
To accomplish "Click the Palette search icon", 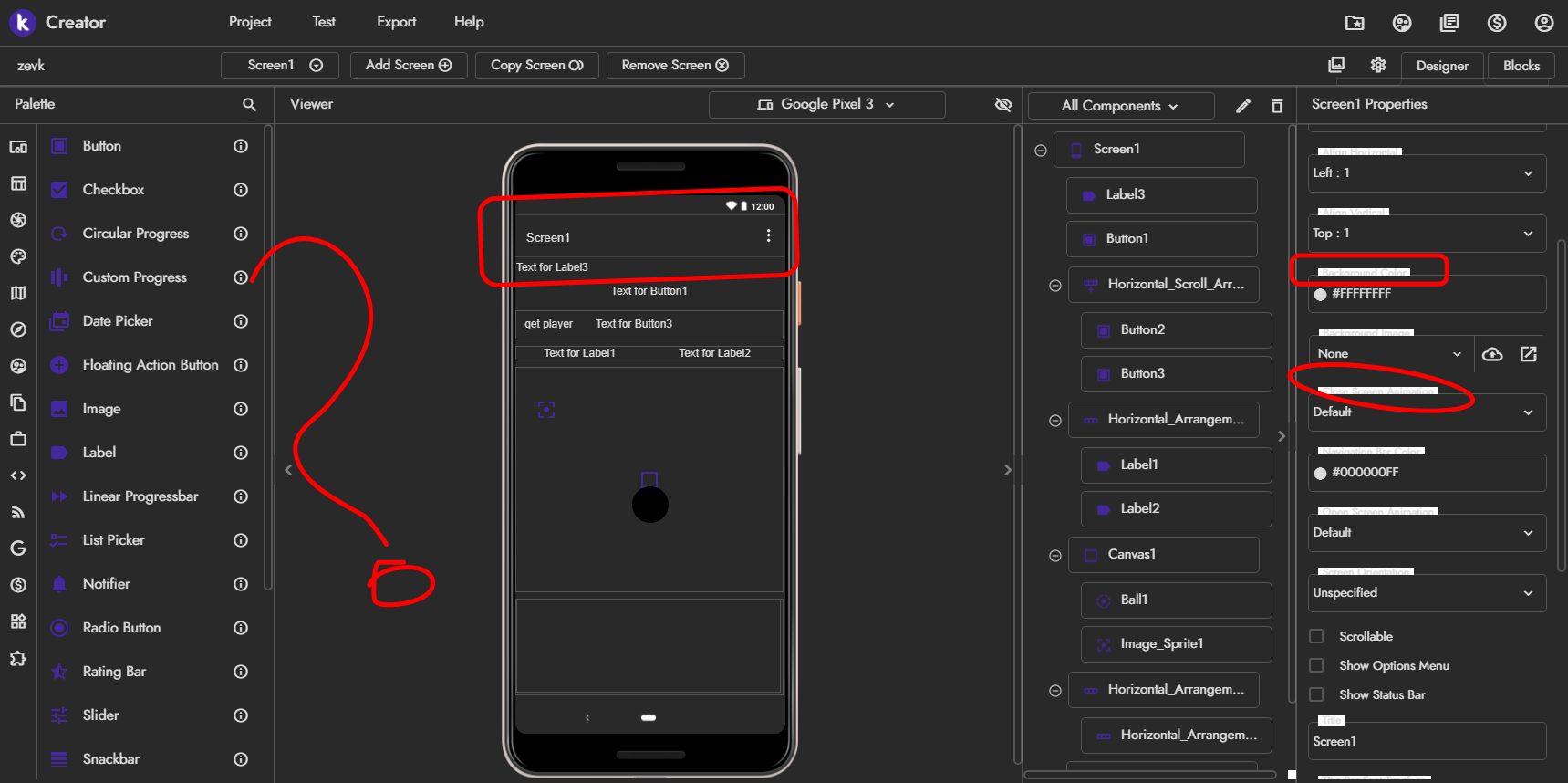I will [x=249, y=105].
